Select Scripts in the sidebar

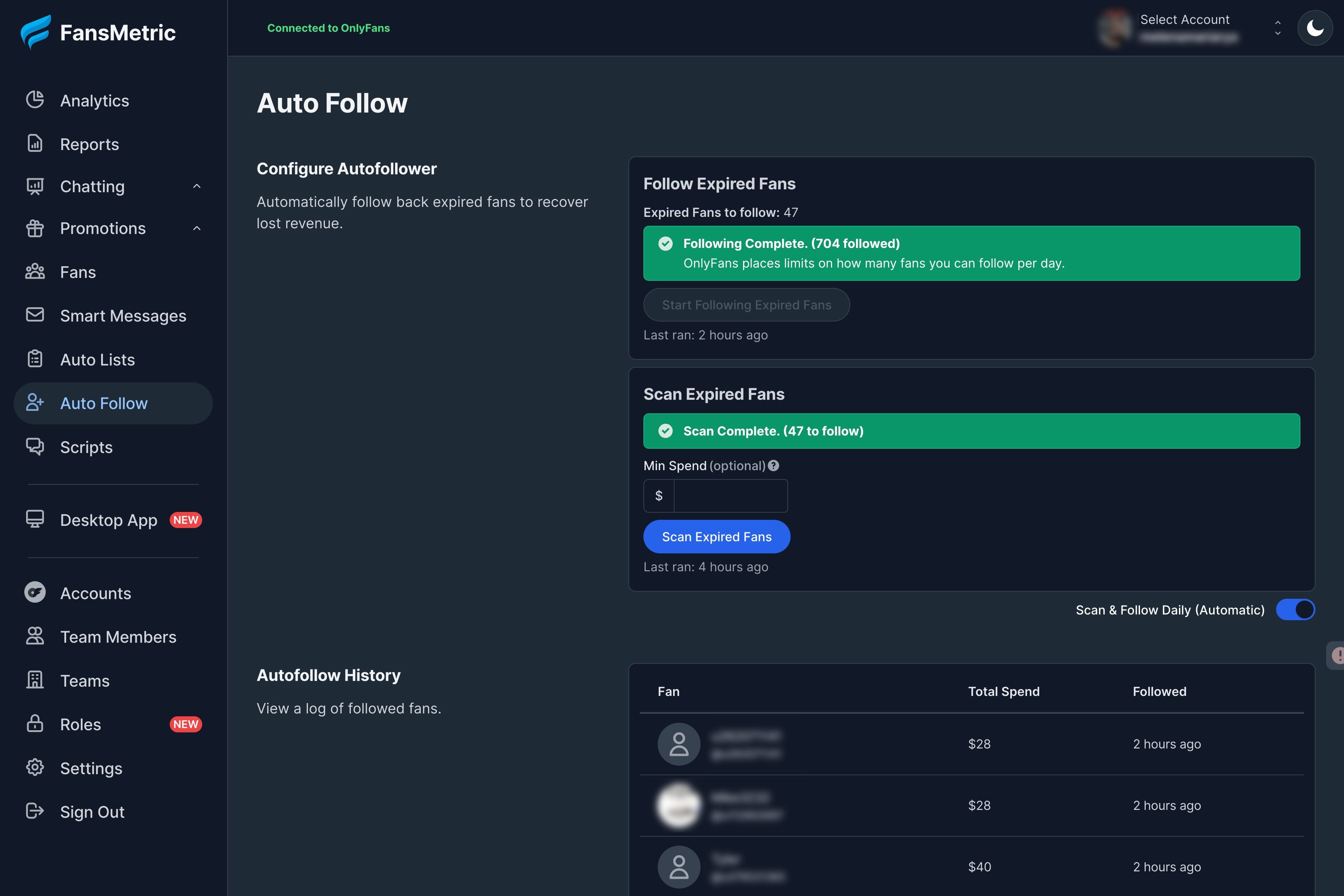113,447
